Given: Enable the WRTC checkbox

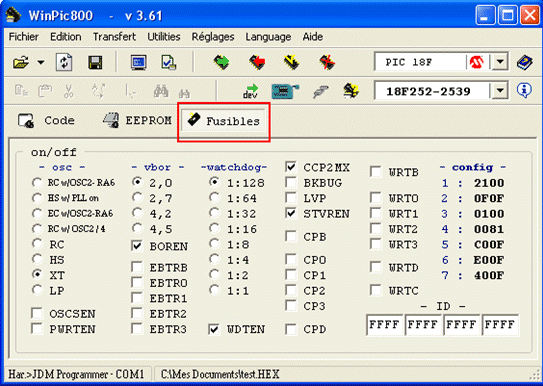Looking at the screenshot, I should pyautogui.click(x=376, y=290).
